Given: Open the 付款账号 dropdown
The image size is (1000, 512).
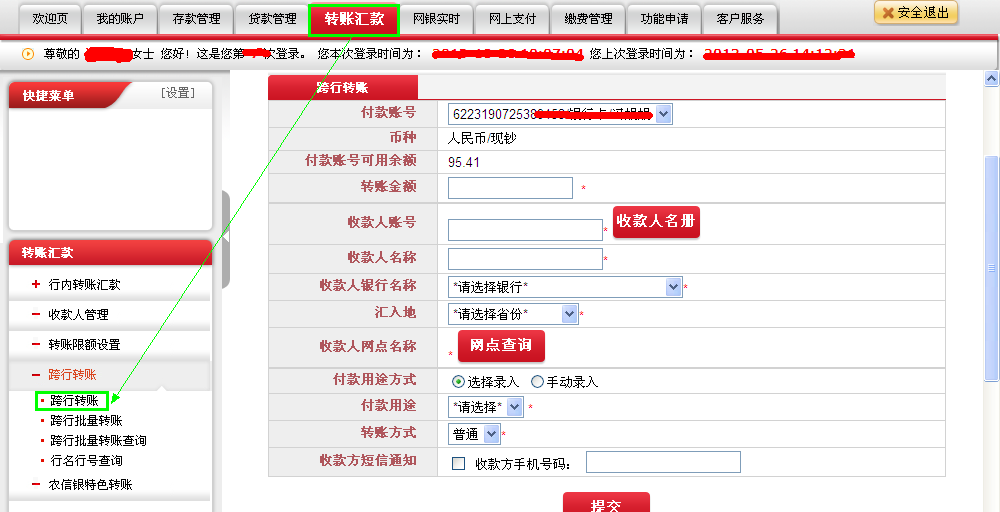Looking at the screenshot, I should click(x=560, y=114).
